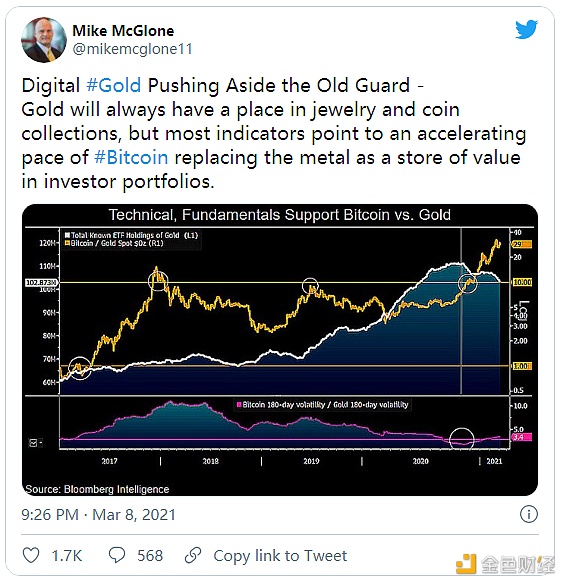Click the 1.7K likes count

coord(67,556)
